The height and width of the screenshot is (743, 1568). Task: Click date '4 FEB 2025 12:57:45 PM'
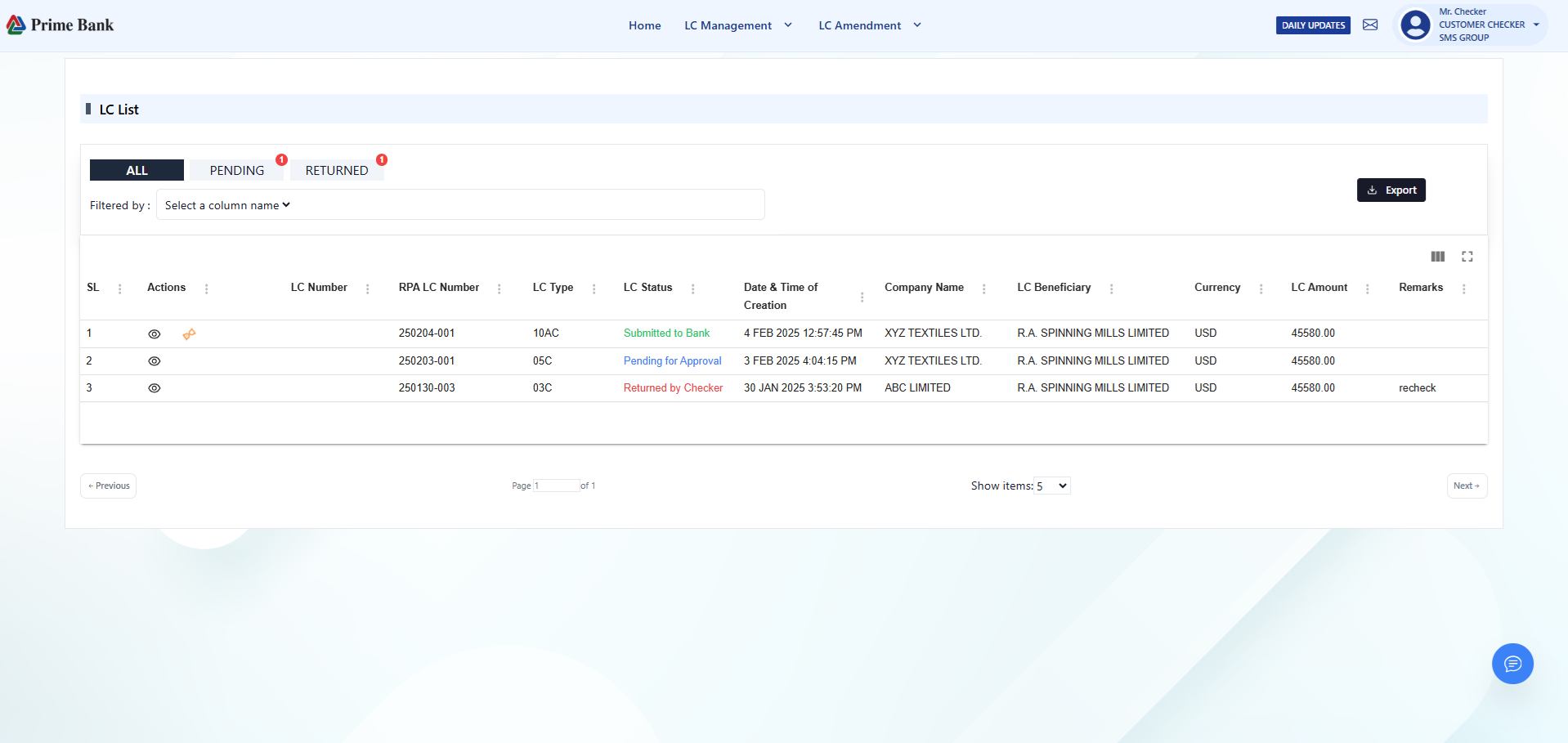click(x=803, y=333)
